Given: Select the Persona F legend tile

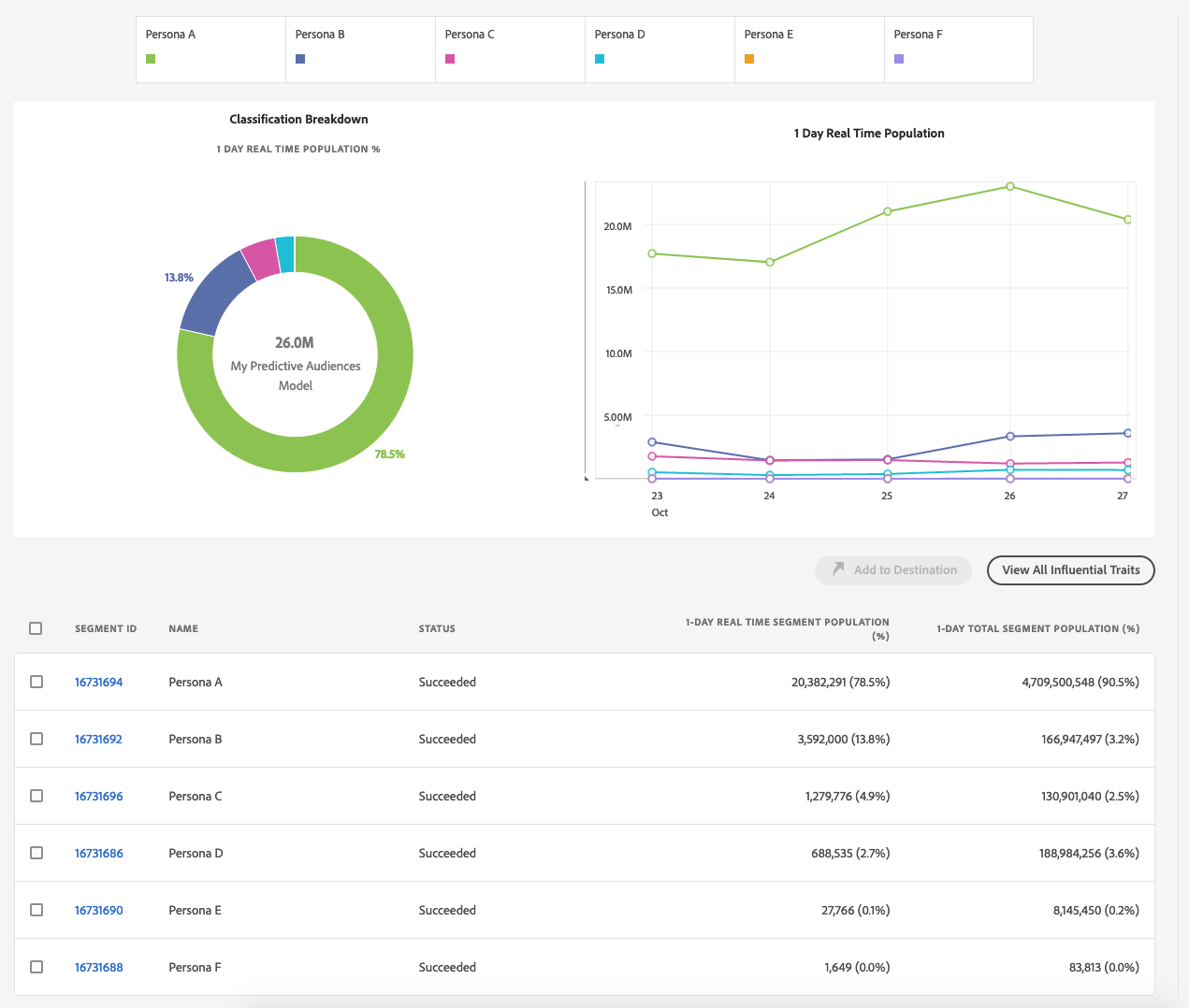Looking at the screenshot, I should 959,50.
